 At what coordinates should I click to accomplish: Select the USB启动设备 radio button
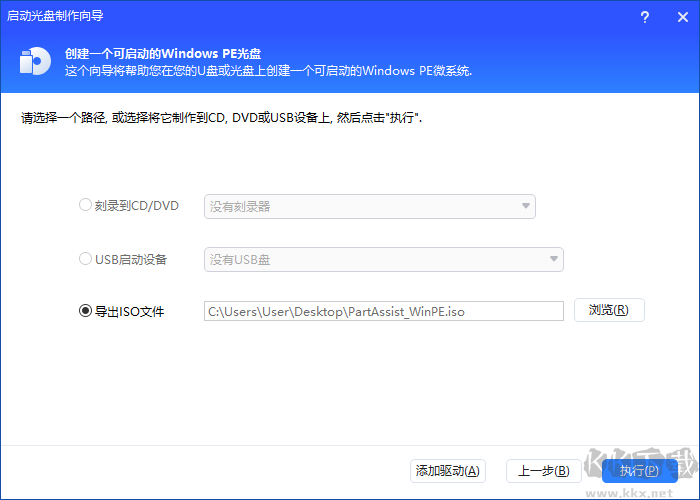click(85, 259)
